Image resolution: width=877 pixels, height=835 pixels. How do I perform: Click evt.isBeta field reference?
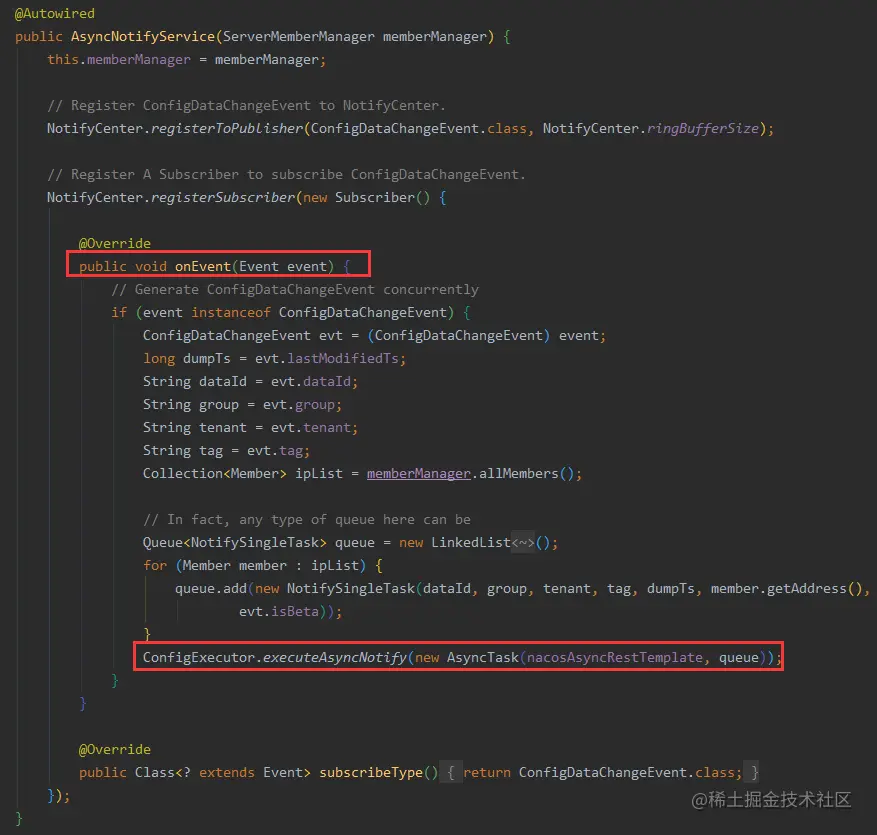tap(279, 612)
